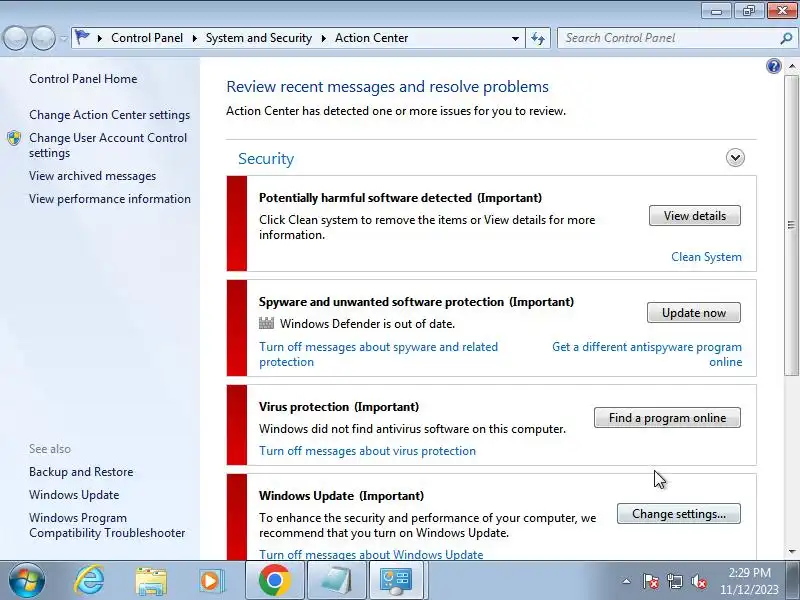Click Find a program online button

(x=667, y=418)
